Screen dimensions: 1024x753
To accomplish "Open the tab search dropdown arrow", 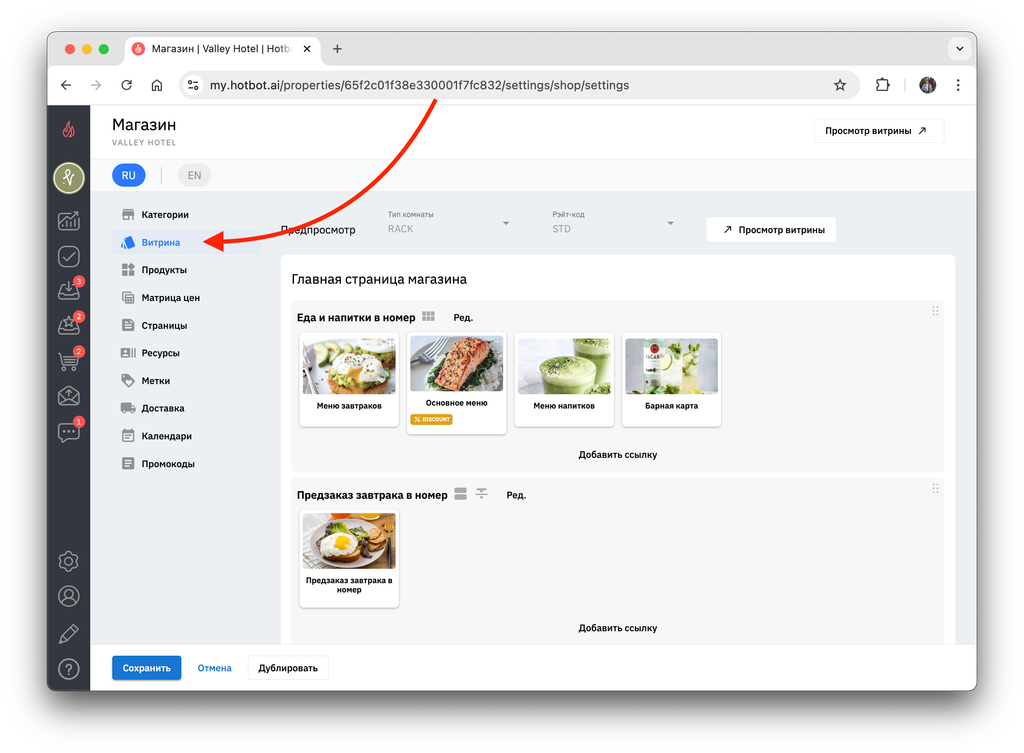I will click(x=959, y=48).
